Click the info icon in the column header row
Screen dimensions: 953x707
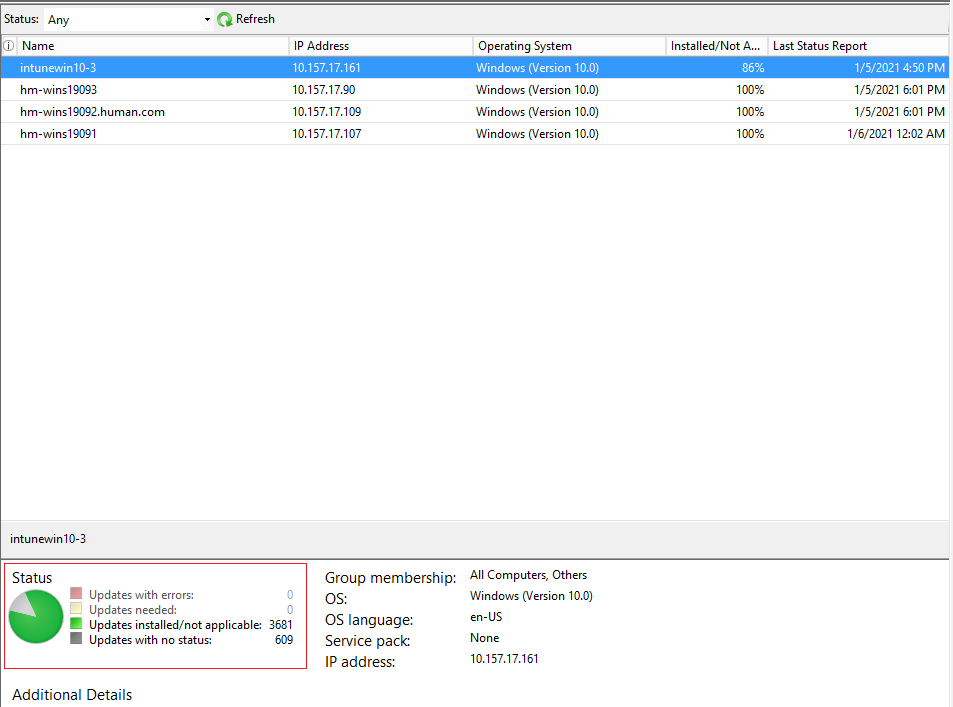click(x=9, y=45)
